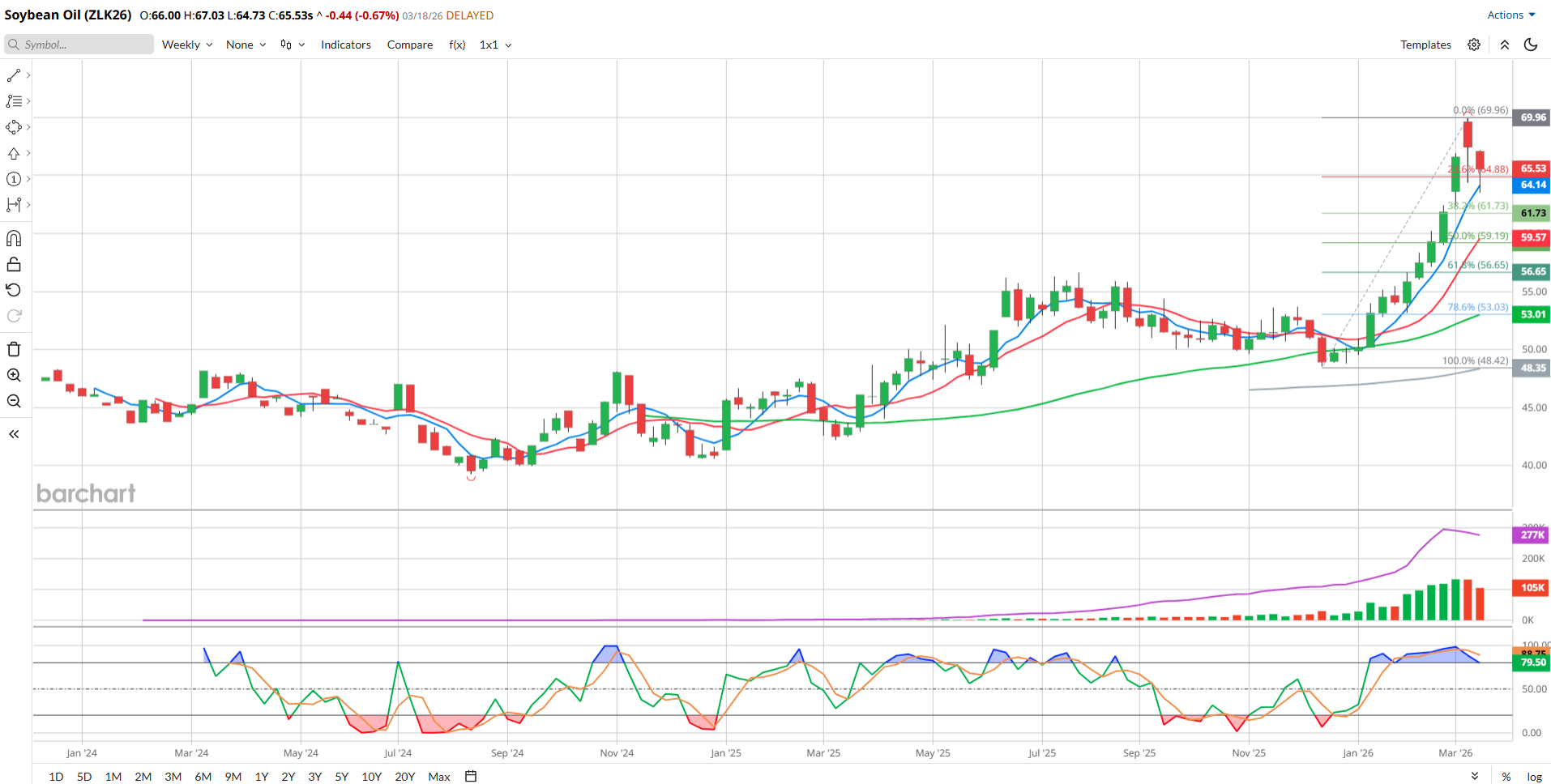Viewport: 1551px width, 784px height.
Task: Open chart settings gear
Action: click(1474, 45)
